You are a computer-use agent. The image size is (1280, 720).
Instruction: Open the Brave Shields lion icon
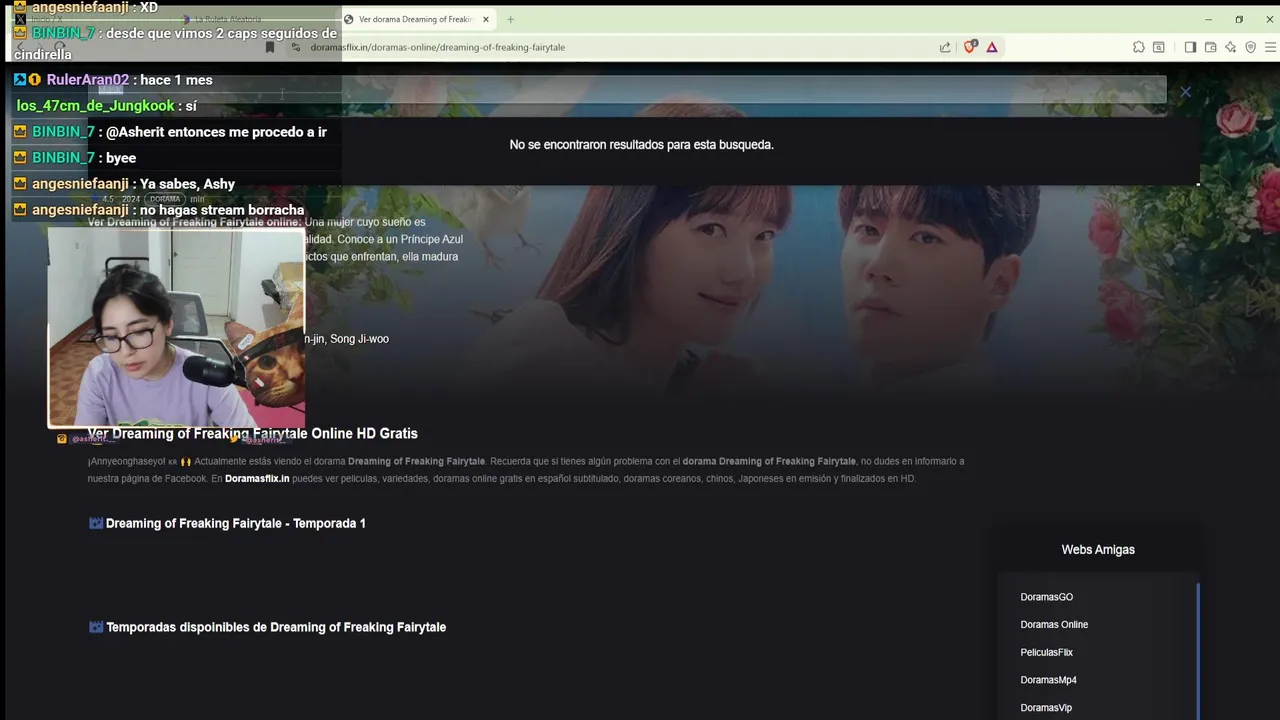[969, 47]
